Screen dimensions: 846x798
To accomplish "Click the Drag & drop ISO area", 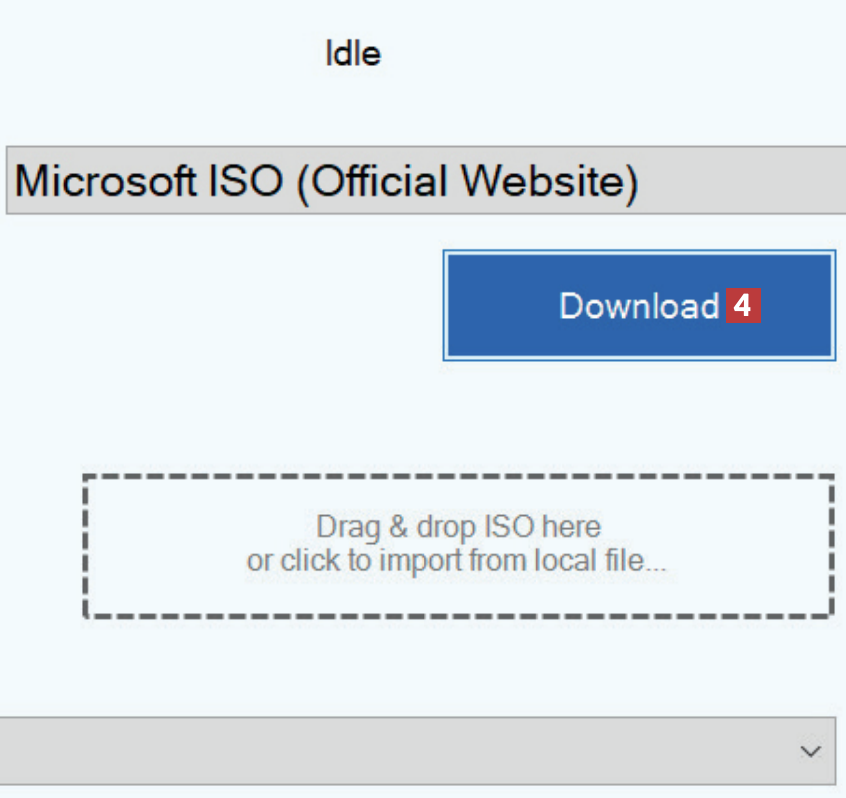I will tap(458, 546).
